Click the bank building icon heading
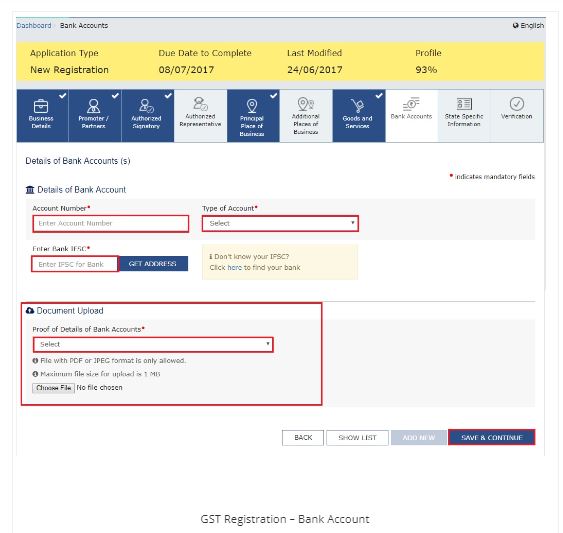Image resolution: width=563 pixels, height=533 pixels. pos(30,190)
